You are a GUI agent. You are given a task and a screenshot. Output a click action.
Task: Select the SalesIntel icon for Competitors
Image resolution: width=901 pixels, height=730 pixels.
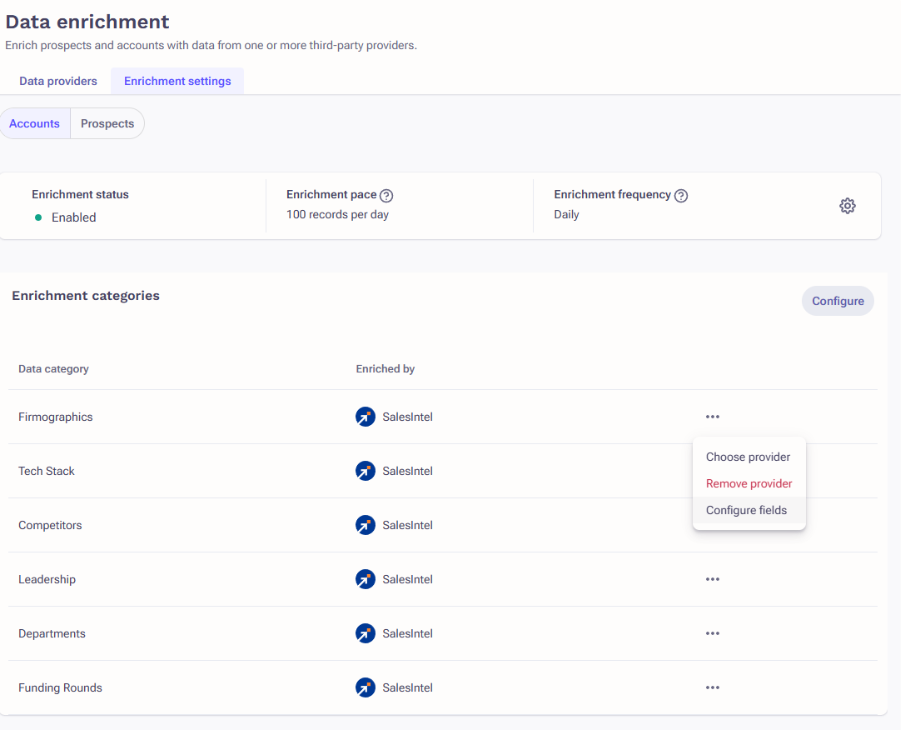coord(365,524)
